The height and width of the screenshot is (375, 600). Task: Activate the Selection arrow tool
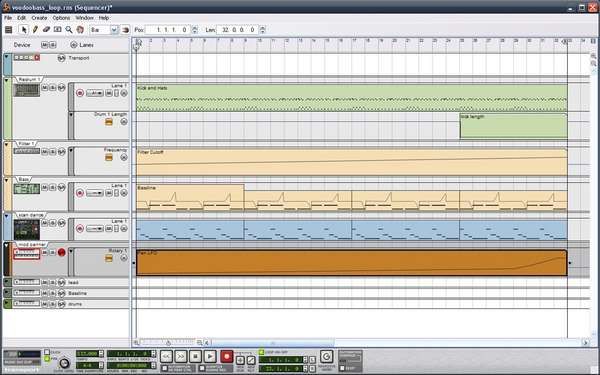[x=24, y=29]
